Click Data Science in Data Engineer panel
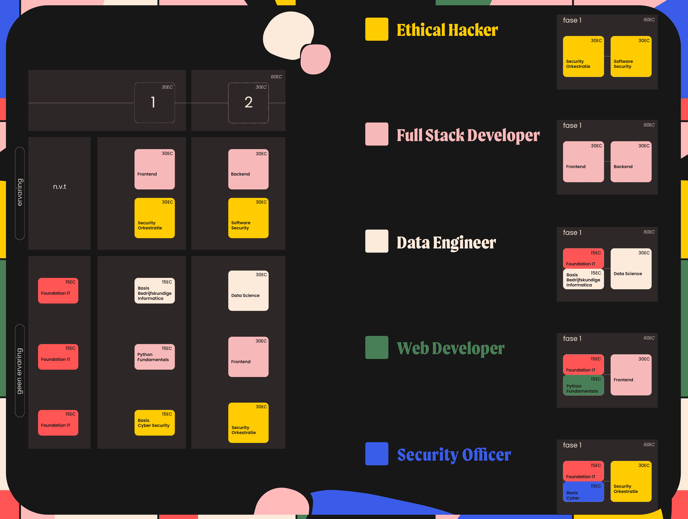 point(631,269)
